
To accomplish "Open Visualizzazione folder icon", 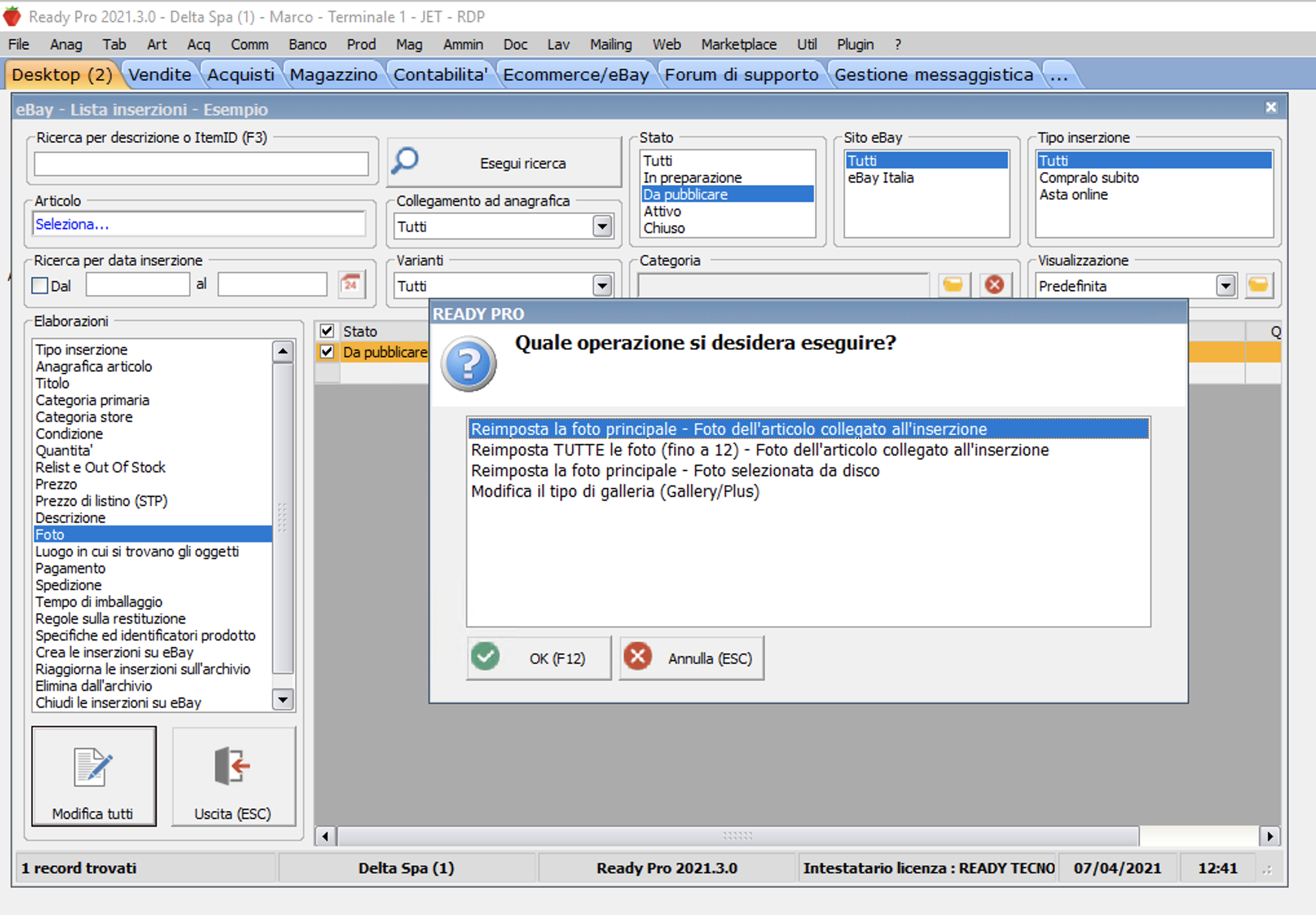I will point(1258,285).
